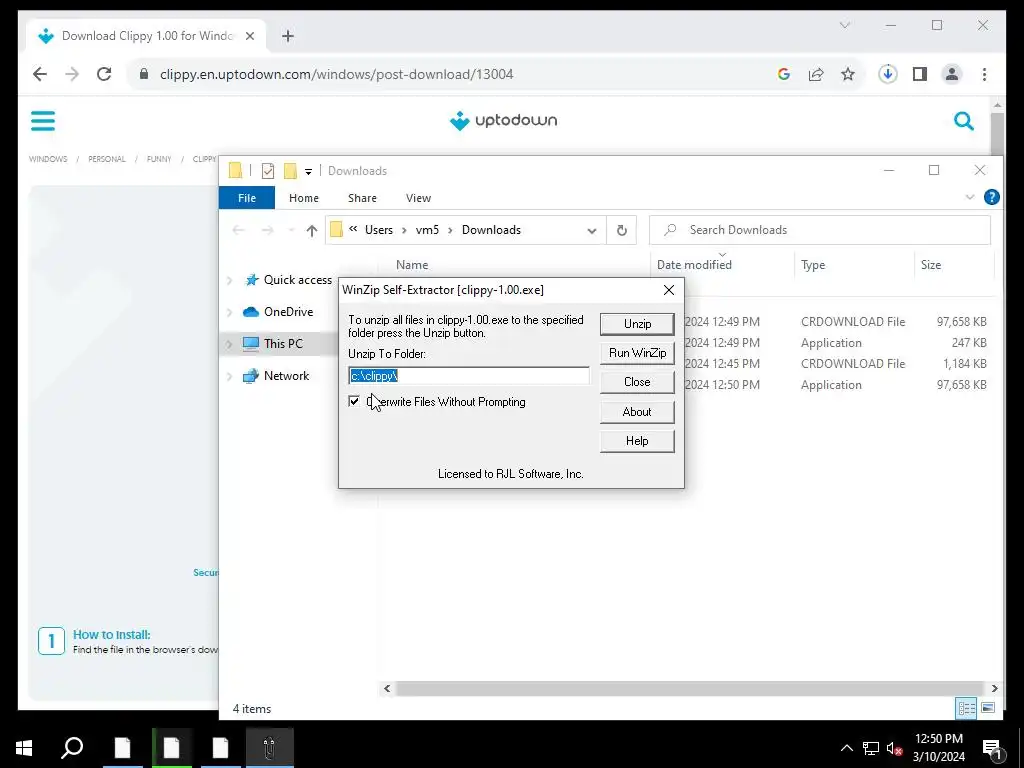Select Users in the address breadcrumb
The width and height of the screenshot is (1024, 768).
[x=379, y=230]
